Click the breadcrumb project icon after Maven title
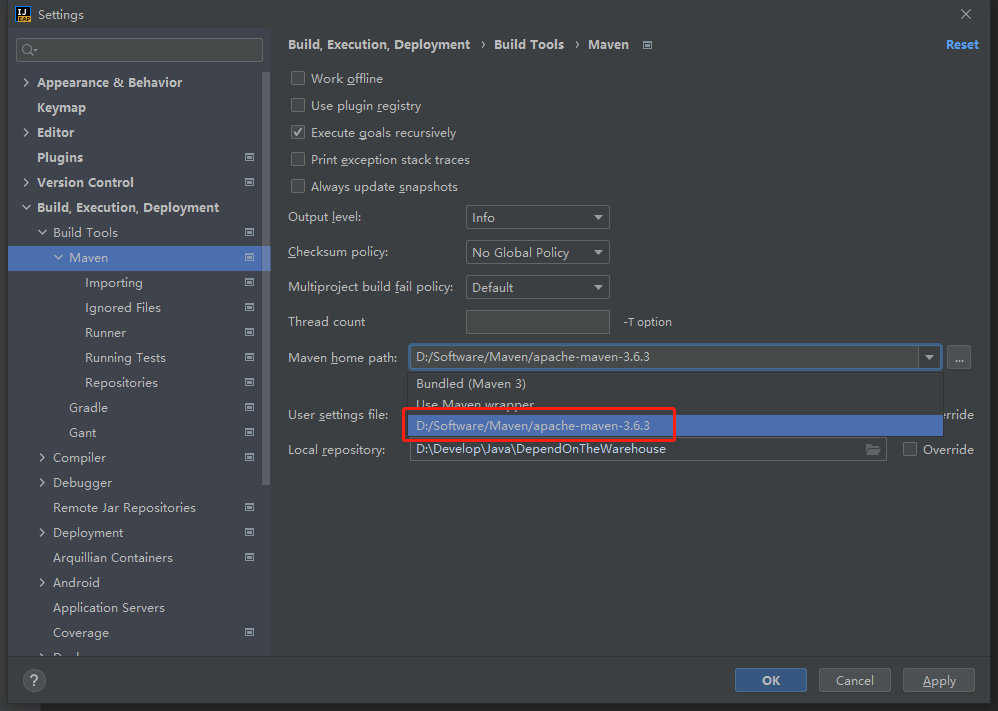 click(x=647, y=45)
